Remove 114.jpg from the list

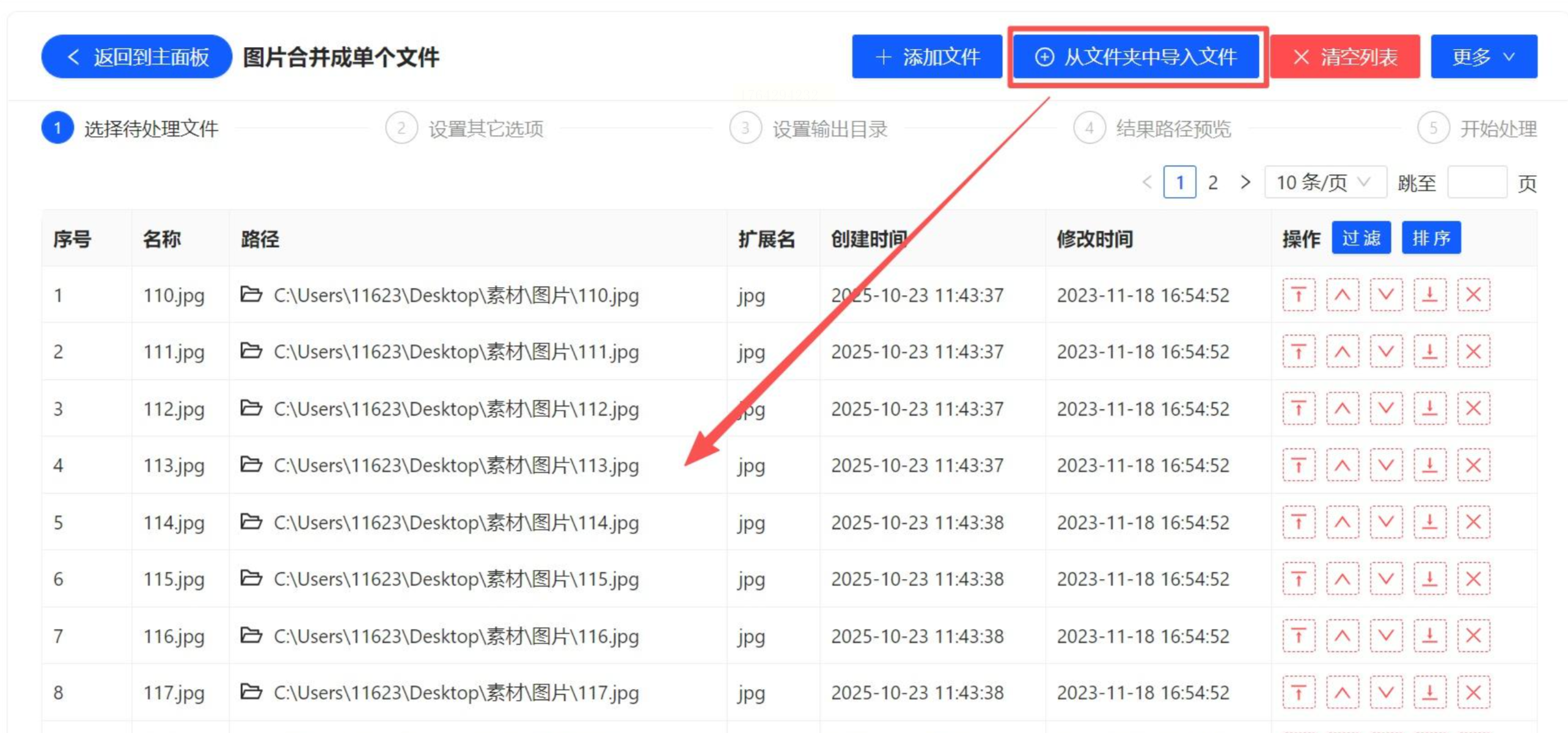coord(1473,522)
